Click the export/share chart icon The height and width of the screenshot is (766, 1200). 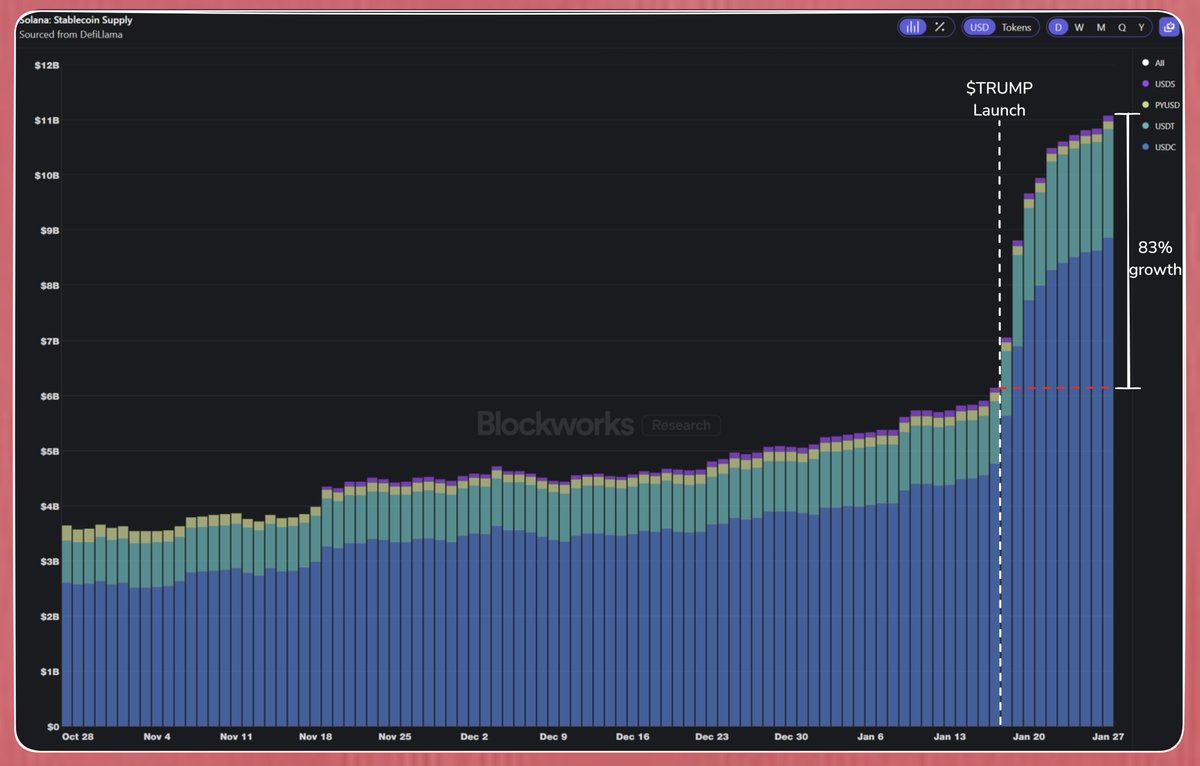click(x=1169, y=27)
